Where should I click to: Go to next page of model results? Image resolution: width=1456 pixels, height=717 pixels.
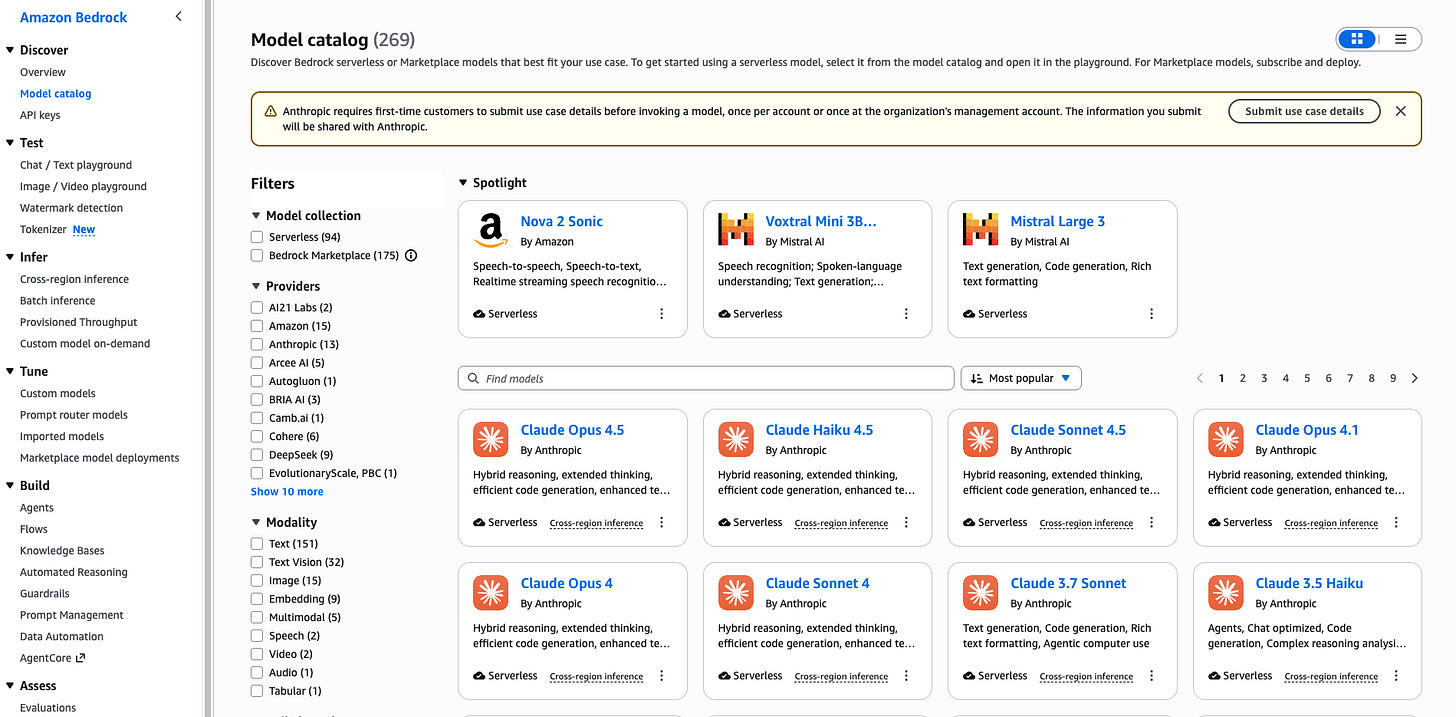[x=1414, y=379]
